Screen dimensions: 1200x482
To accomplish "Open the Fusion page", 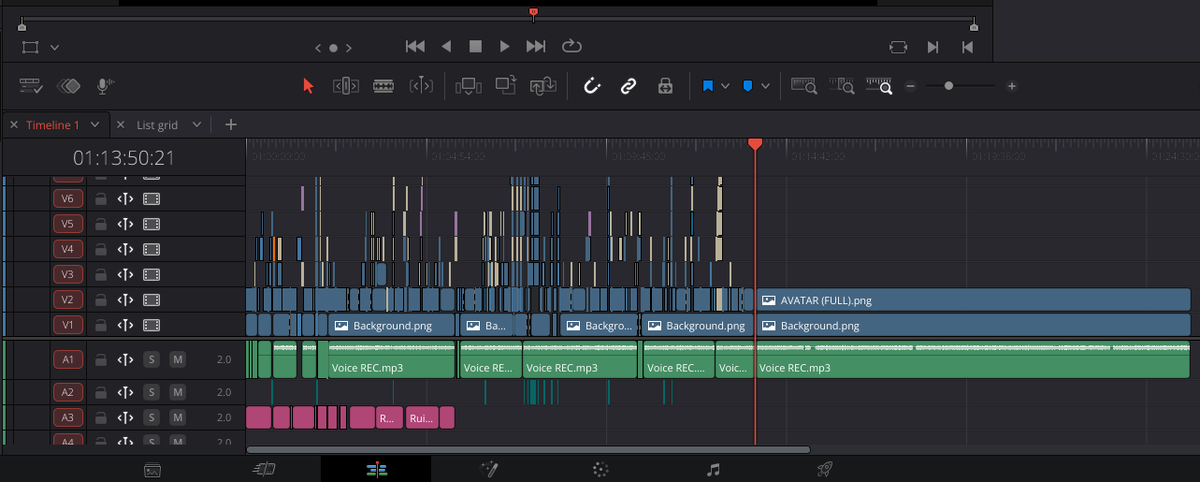I will (490, 468).
